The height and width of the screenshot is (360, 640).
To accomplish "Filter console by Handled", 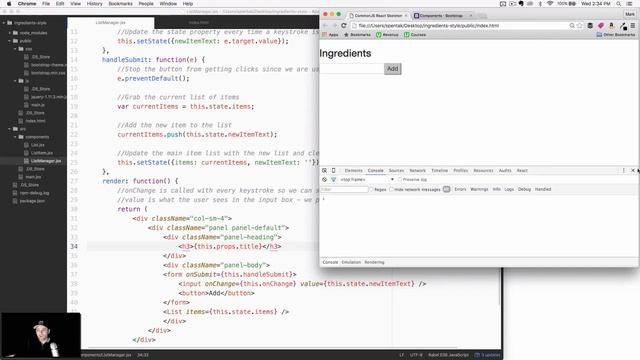I will pyautogui.click(x=543, y=189).
